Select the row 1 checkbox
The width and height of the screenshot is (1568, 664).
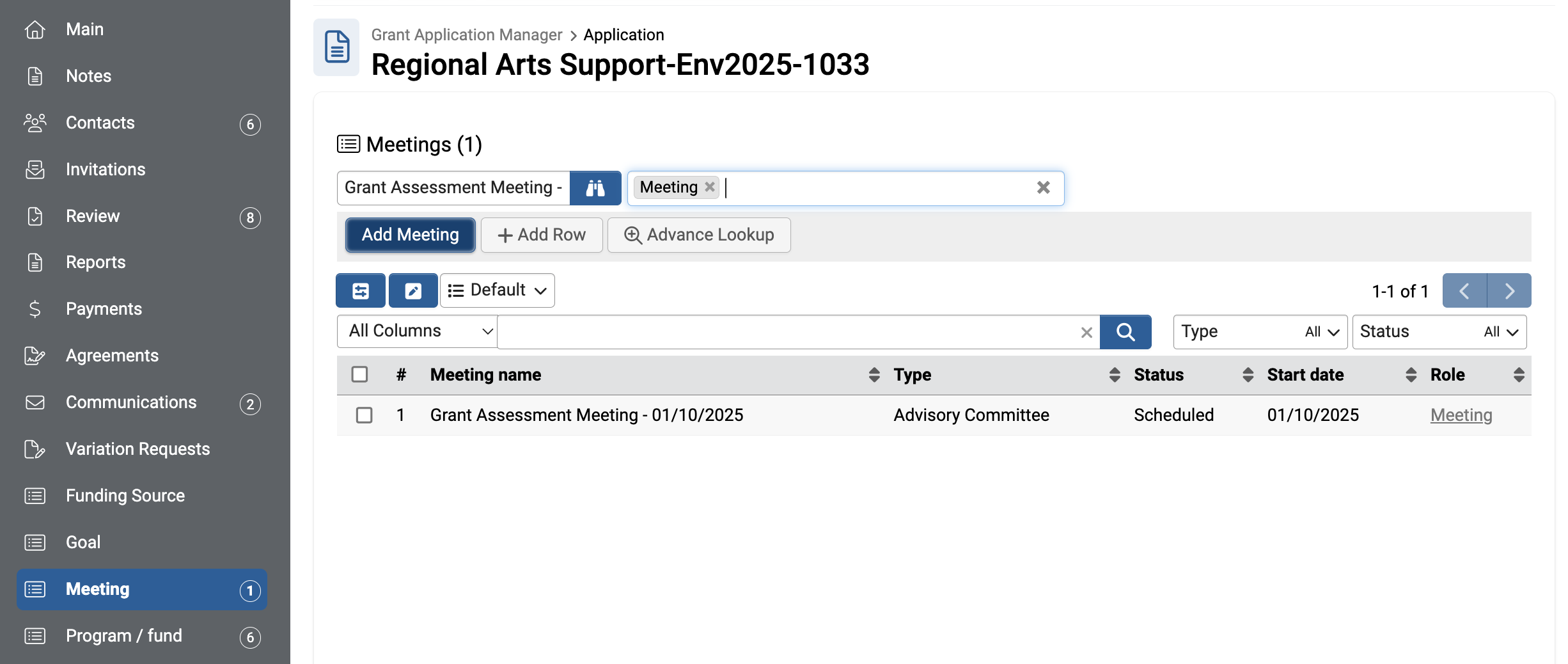[365, 415]
